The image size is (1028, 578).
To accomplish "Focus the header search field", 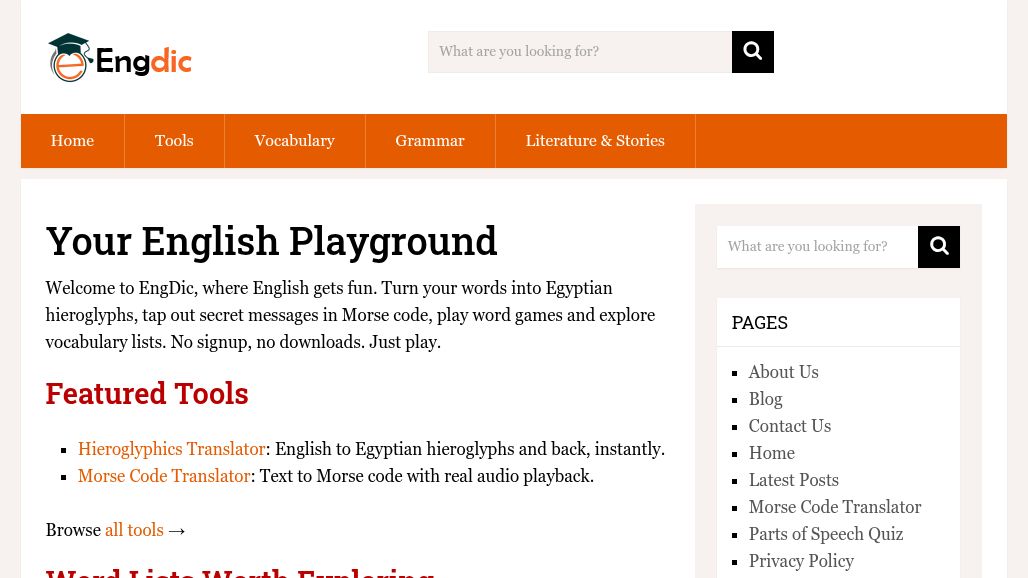I will tap(580, 52).
